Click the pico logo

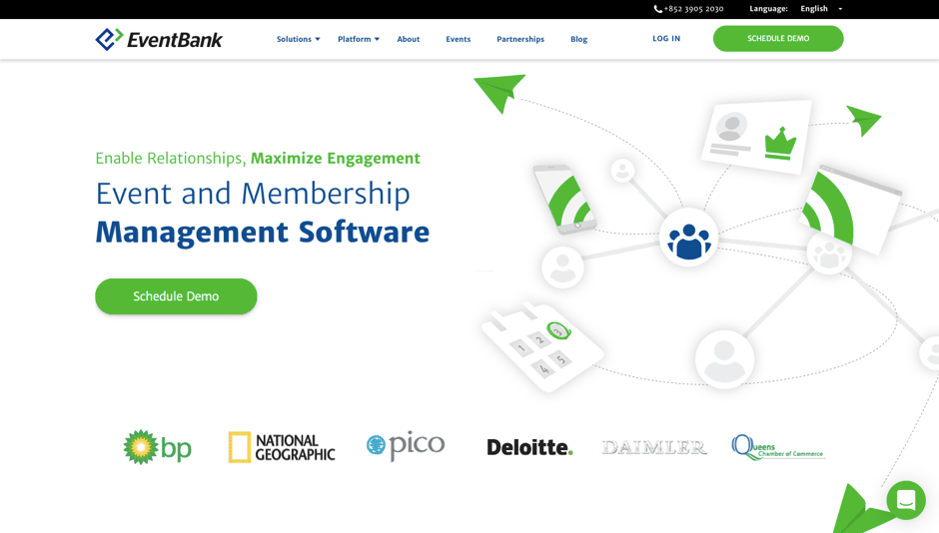coord(405,446)
